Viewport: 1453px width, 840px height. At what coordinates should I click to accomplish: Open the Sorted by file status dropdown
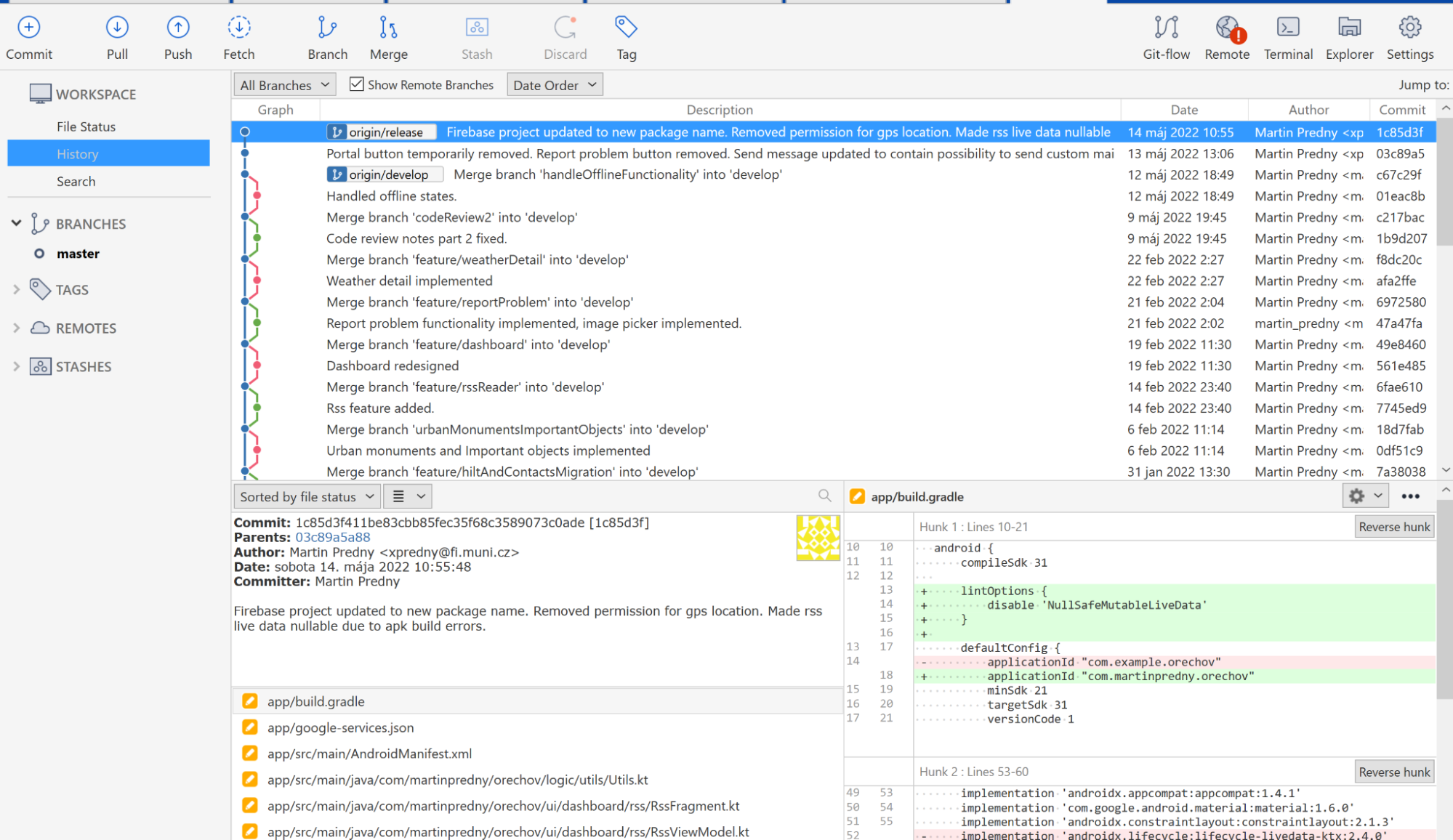point(307,496)
